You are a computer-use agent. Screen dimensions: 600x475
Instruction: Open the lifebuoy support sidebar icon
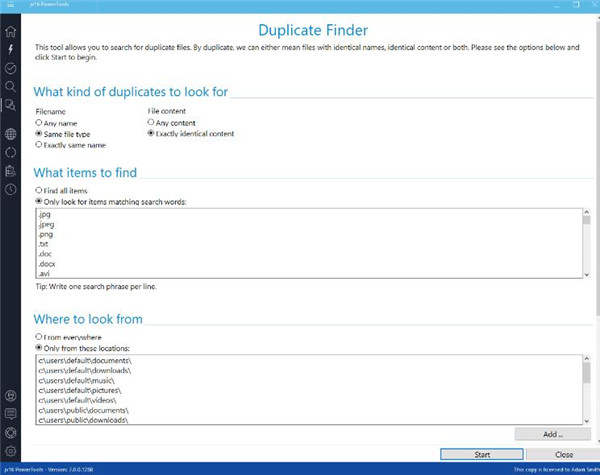pyautogui.click(x=10, y=433)
